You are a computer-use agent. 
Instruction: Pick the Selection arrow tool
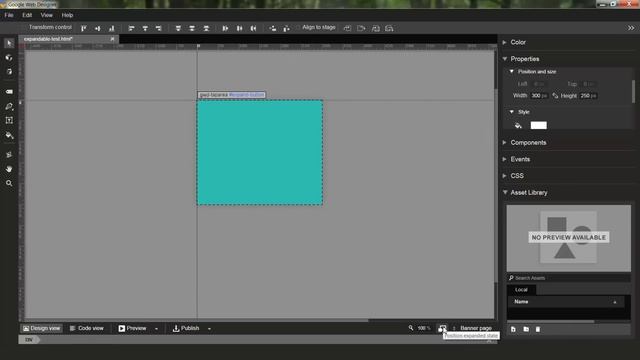pos(9,43)
